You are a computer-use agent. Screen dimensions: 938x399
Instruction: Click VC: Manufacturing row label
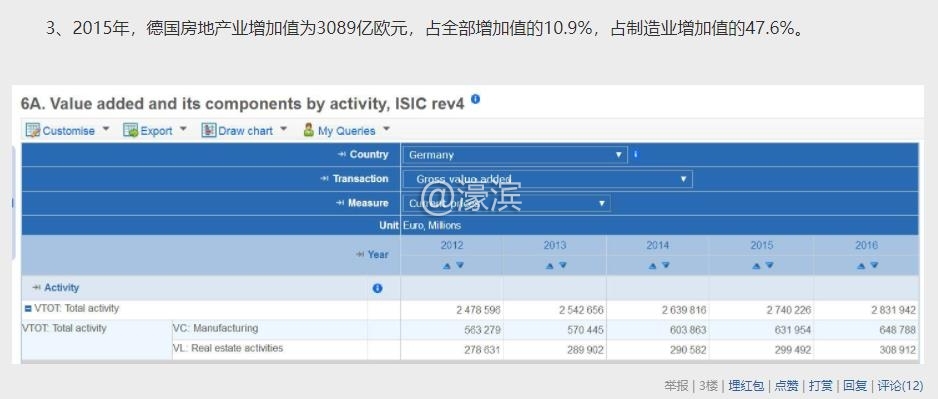[x=215, y=328]
